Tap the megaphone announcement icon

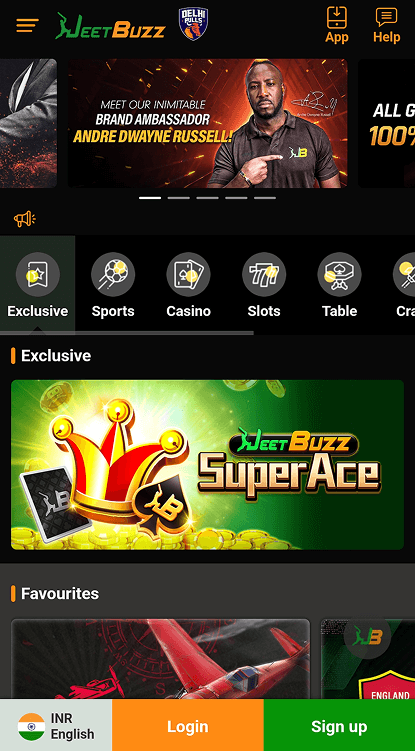point(24,219)
